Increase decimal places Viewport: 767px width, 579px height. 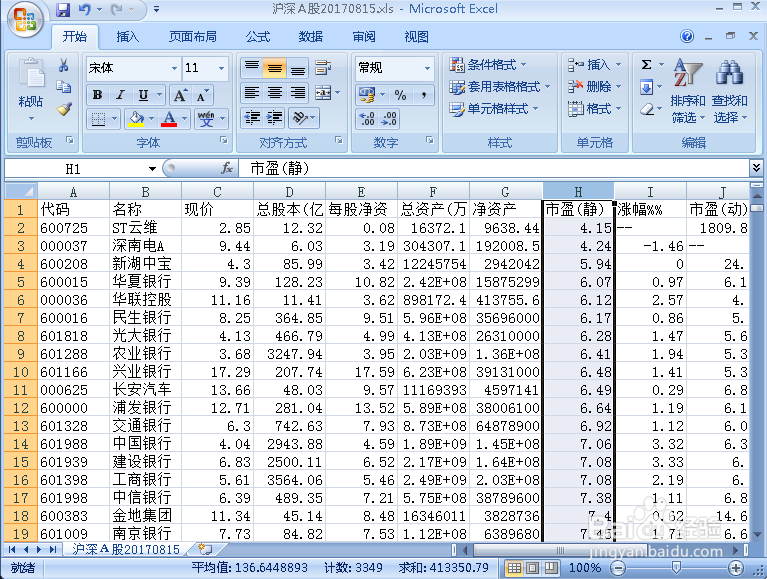tap(367, 118)
